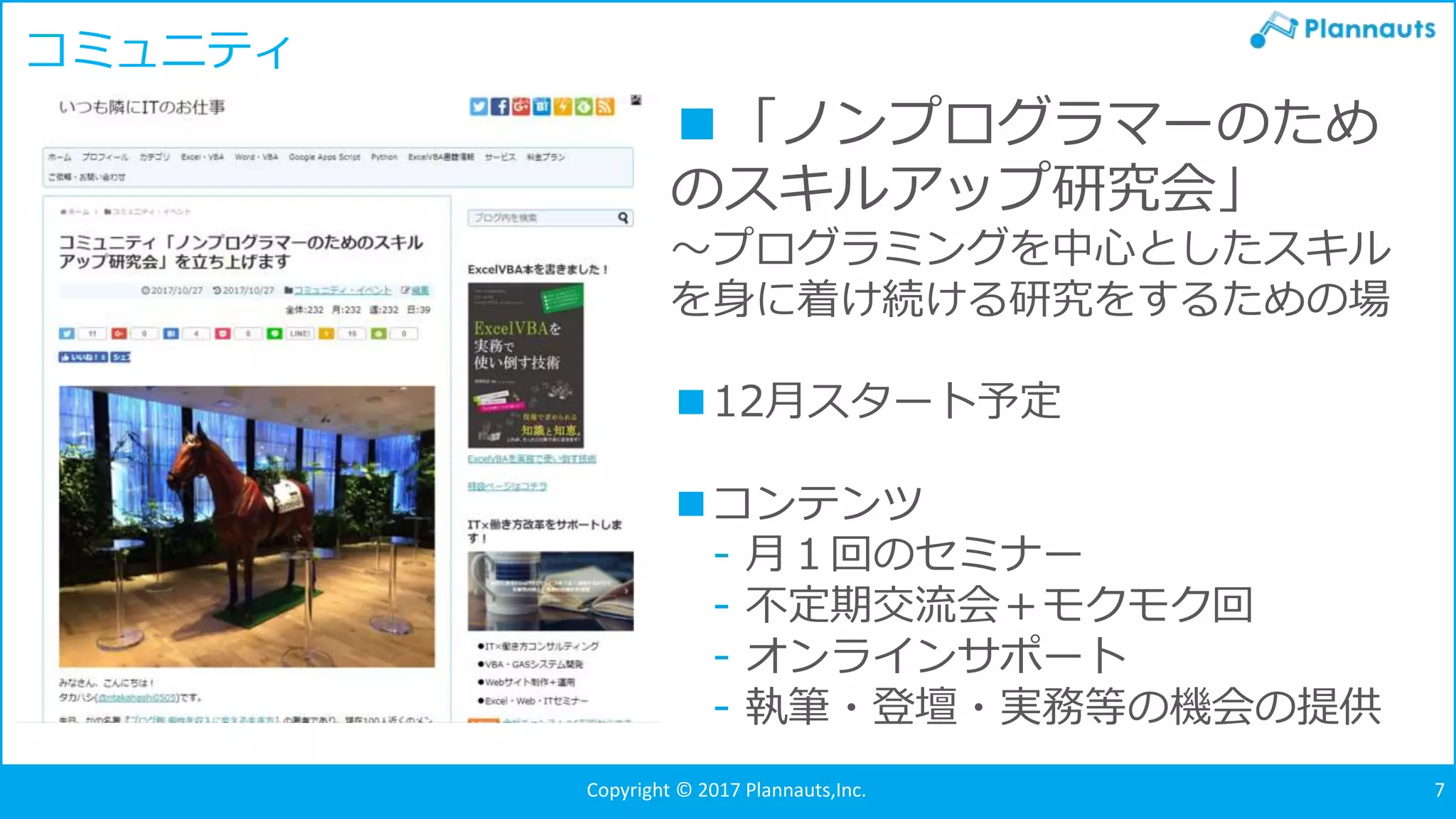
Task: Click the 日:39 daily view counter
Action: pos(419,310)
